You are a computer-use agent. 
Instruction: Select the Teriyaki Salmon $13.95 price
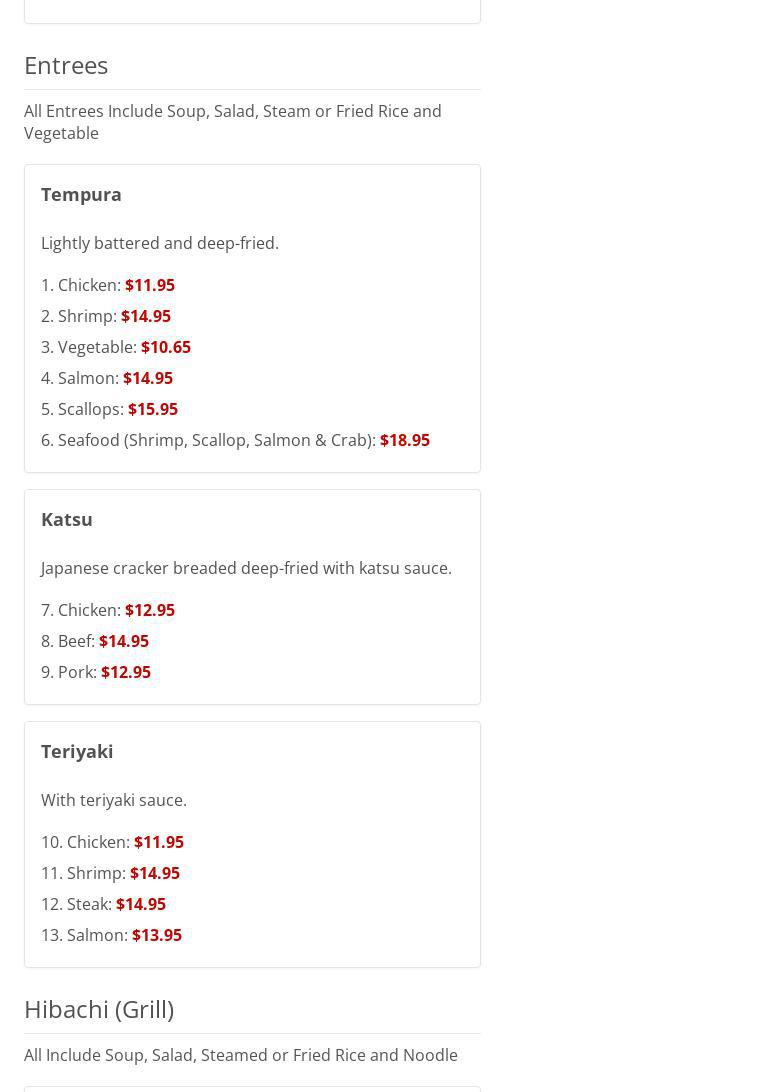[x=157, y=935]
